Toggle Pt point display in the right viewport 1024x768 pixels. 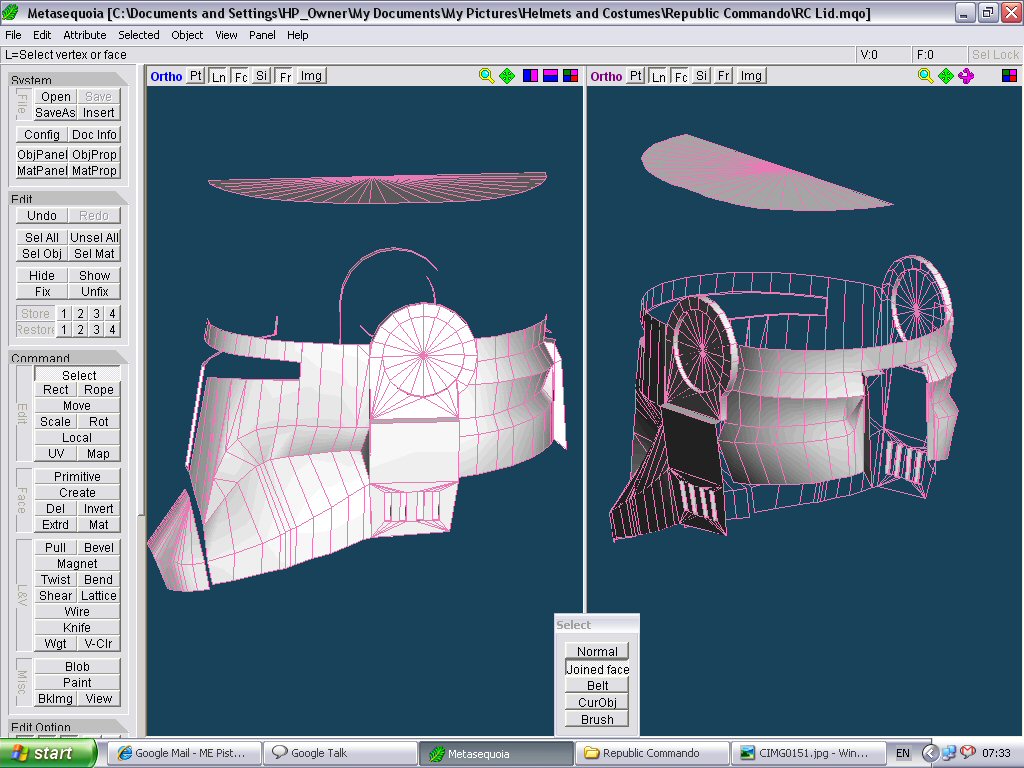[635, 76]
